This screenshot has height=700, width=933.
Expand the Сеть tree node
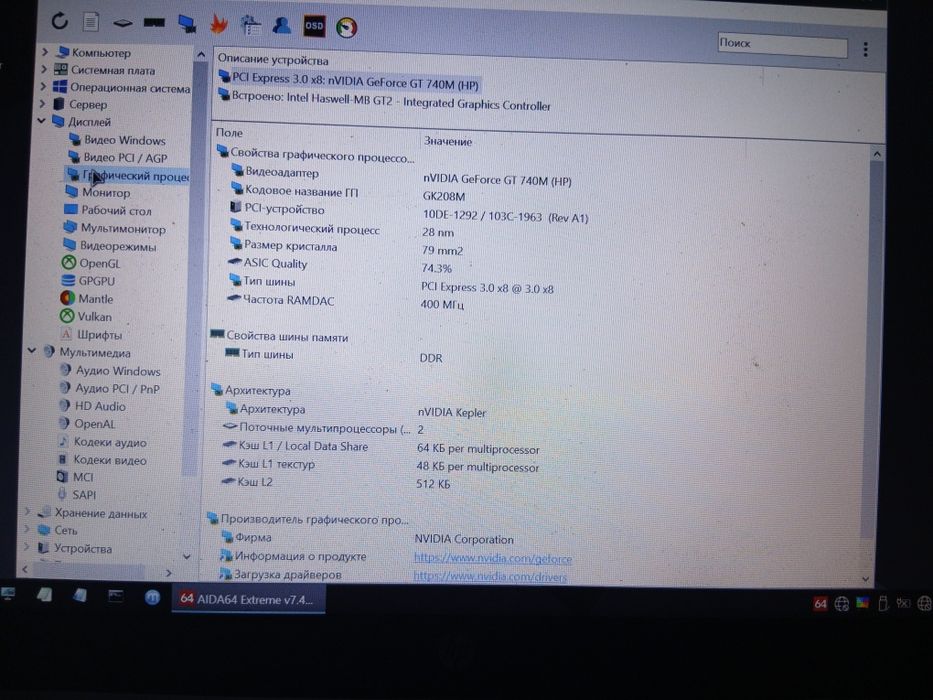pos(27,529)
